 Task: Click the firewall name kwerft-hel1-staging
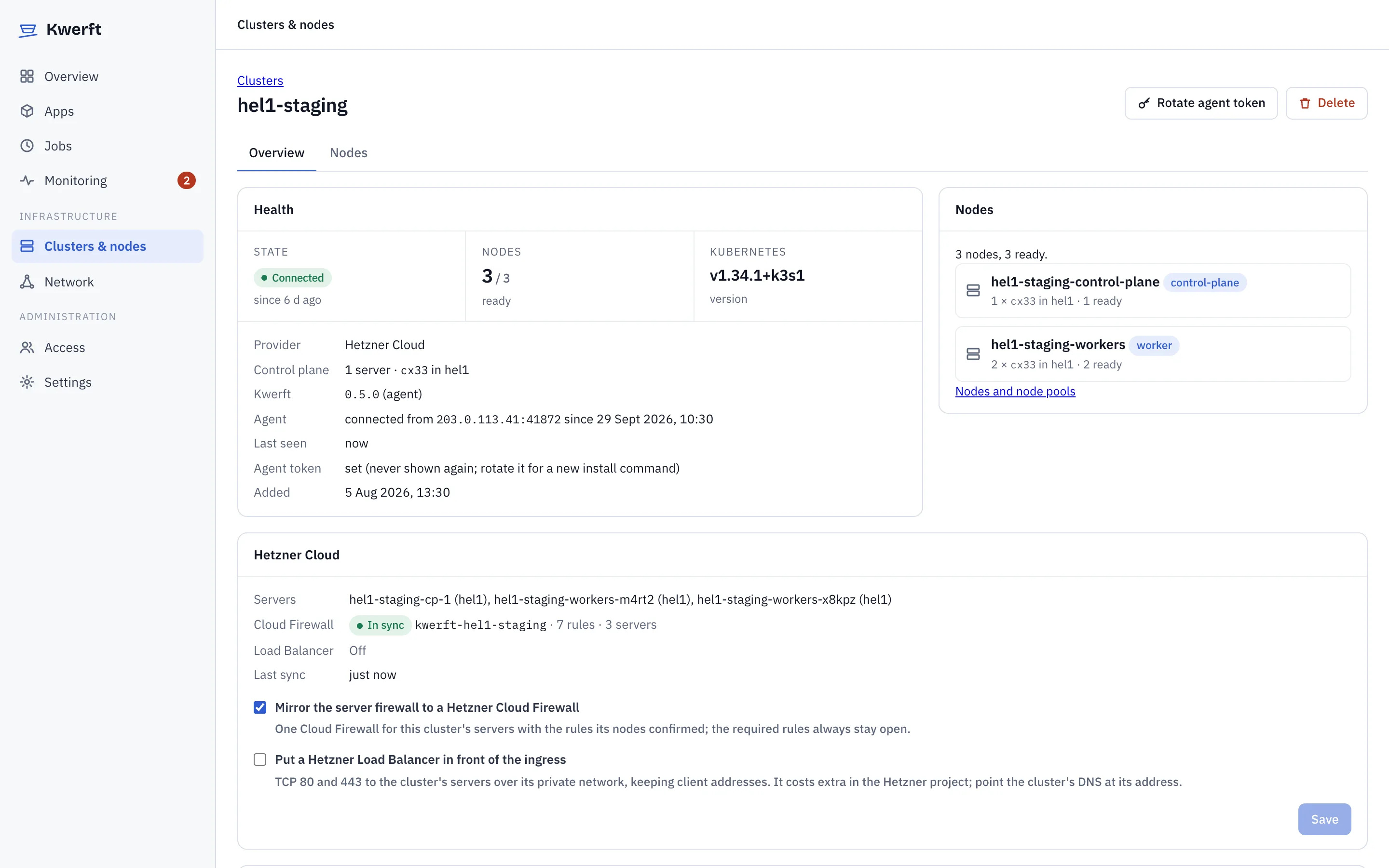click(480, 625)
